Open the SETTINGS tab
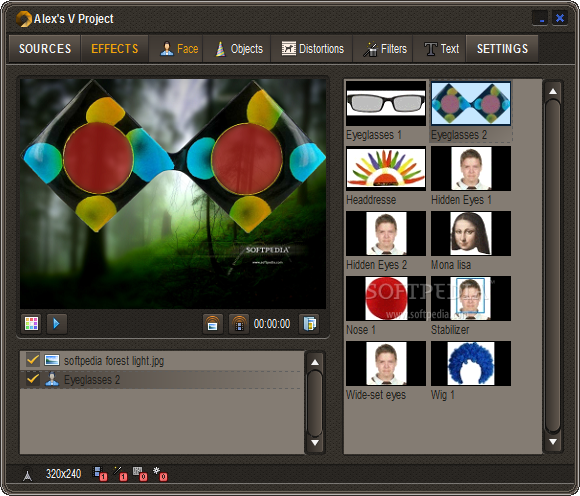 502,48
